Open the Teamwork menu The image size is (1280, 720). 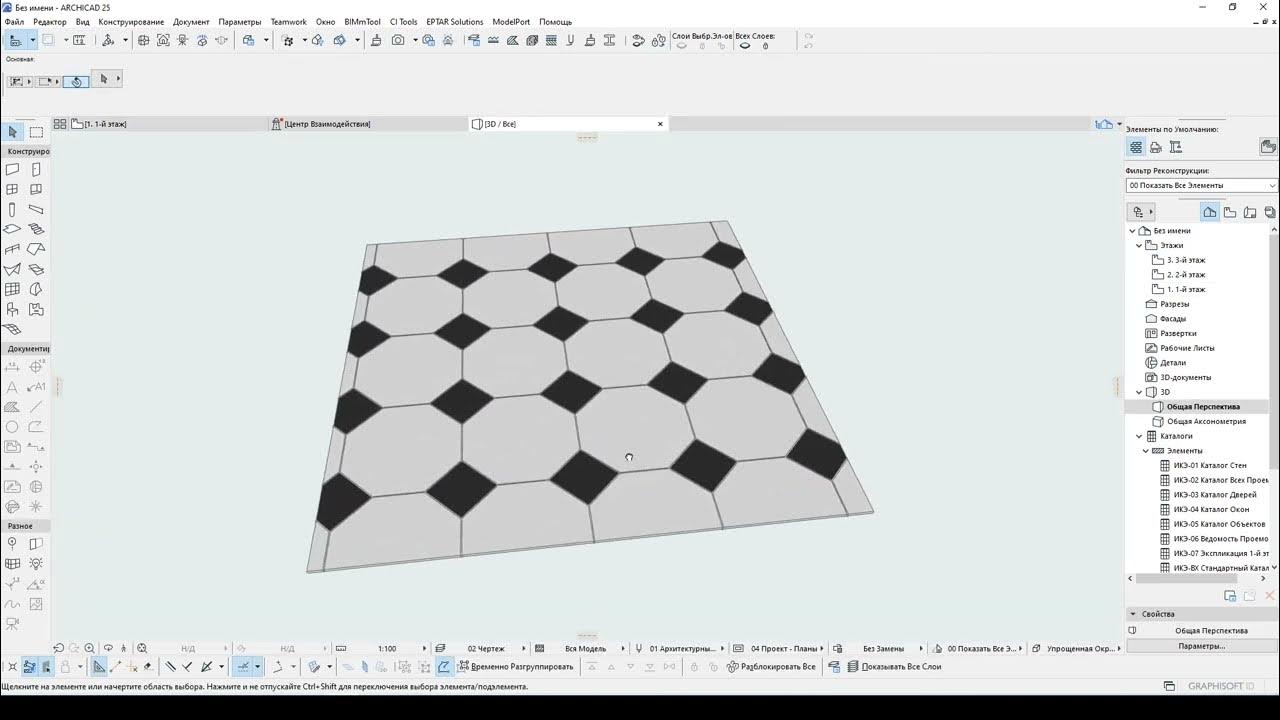tap(288, 21)
